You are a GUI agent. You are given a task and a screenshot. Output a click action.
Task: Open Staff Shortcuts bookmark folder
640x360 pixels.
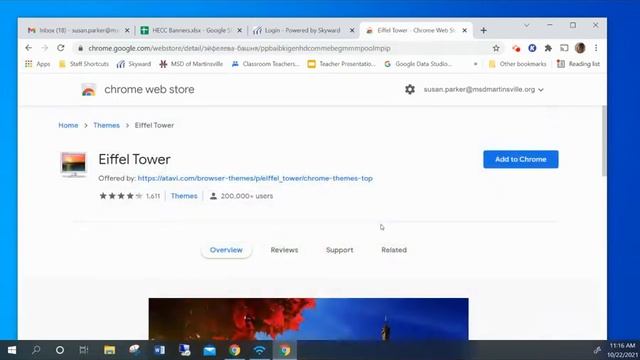tap(84, 64)
